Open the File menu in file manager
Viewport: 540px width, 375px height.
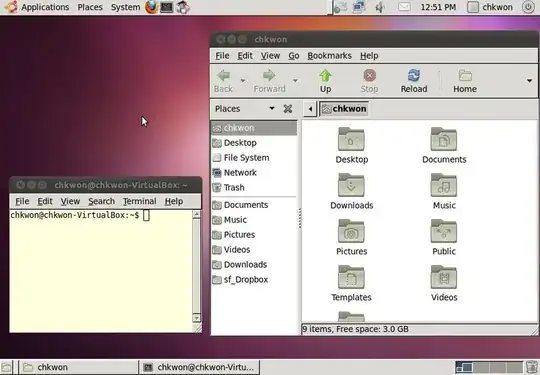point(222,56)
